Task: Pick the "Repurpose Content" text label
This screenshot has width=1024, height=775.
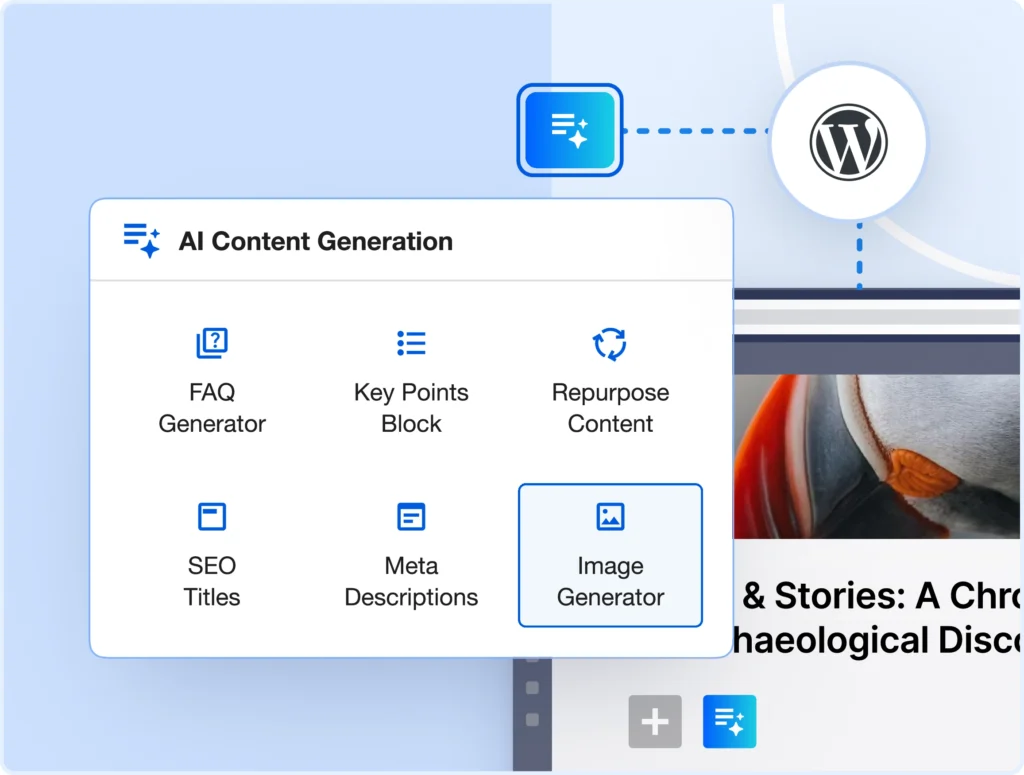Action: (610, 408)
